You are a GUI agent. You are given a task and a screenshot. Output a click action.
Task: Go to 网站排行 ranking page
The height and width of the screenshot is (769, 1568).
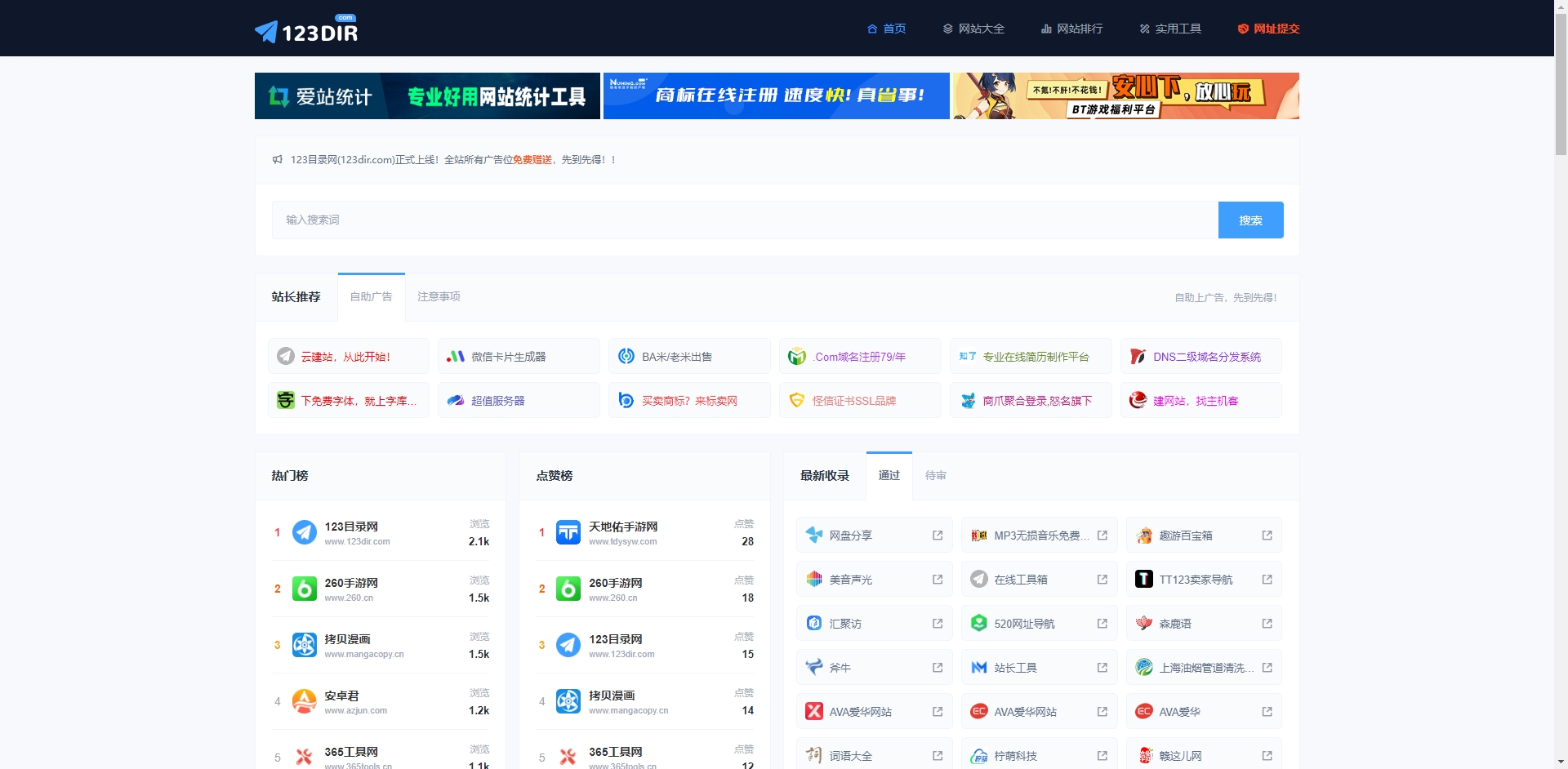1072,29
